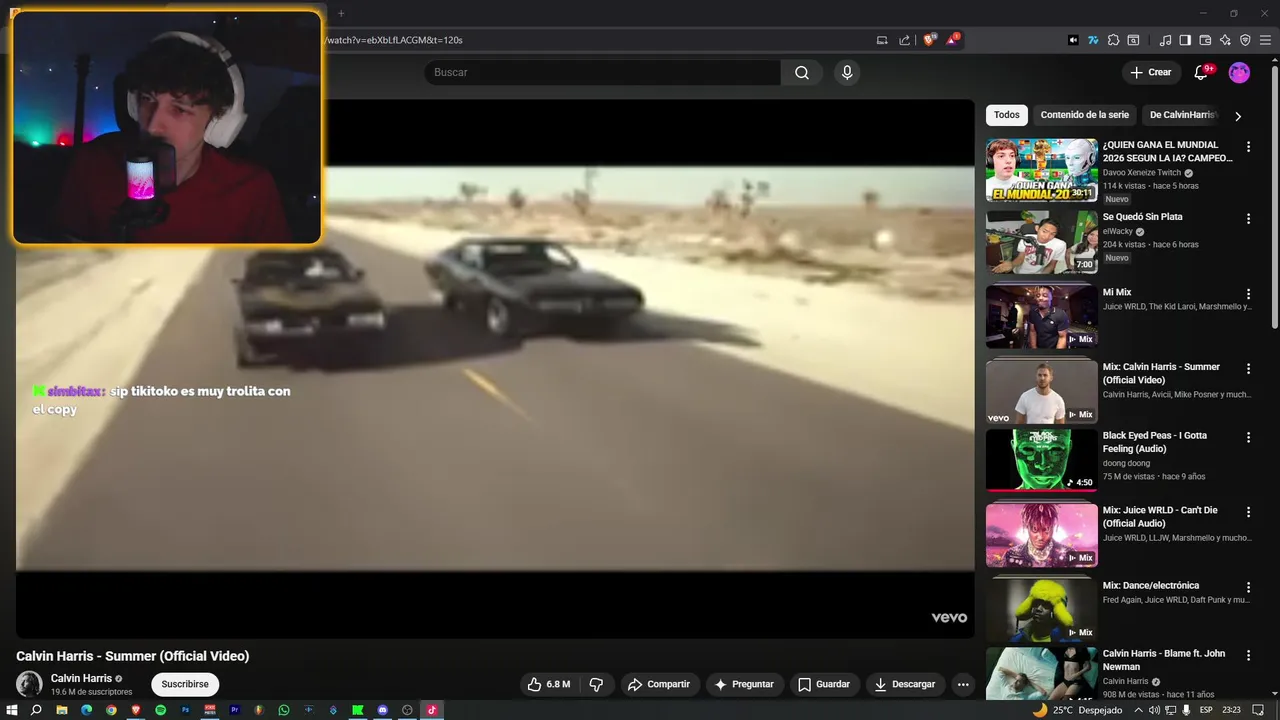1280x720 pixels.
Task: Start voice search with the microphone icon
Action: coord(847,72)
